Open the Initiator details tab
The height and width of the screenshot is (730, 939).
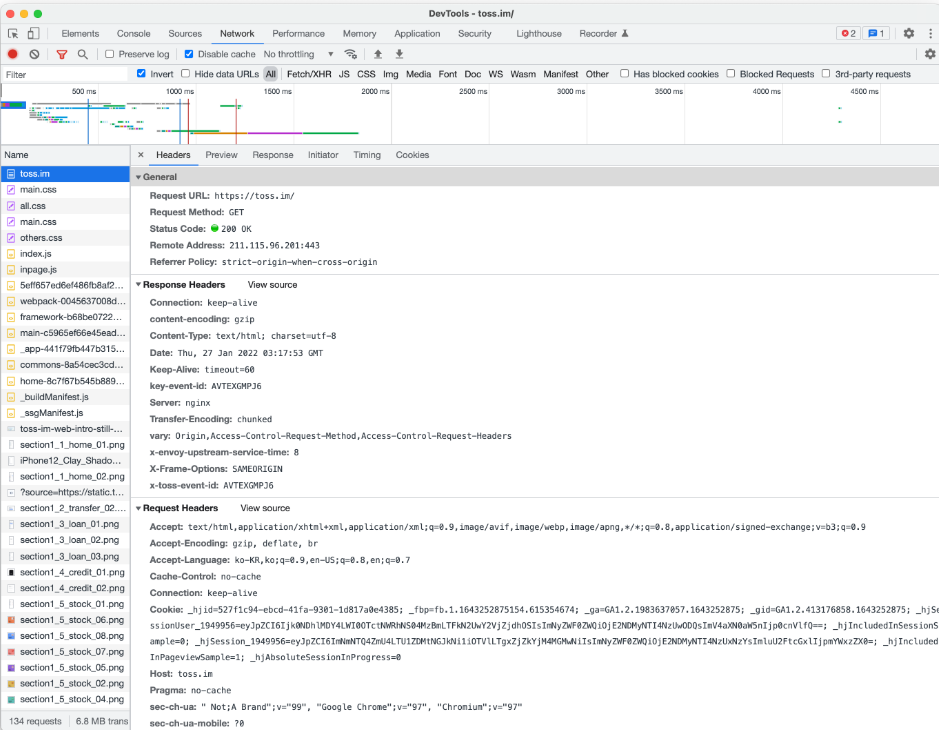[323, 155]
